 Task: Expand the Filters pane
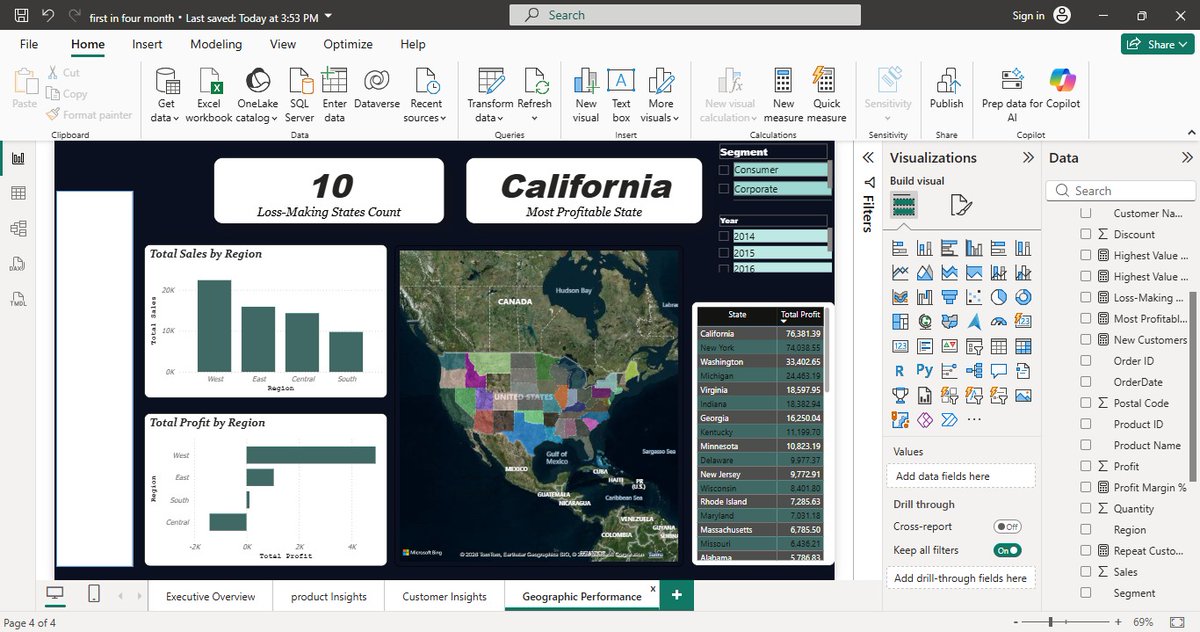coord(868,158)
